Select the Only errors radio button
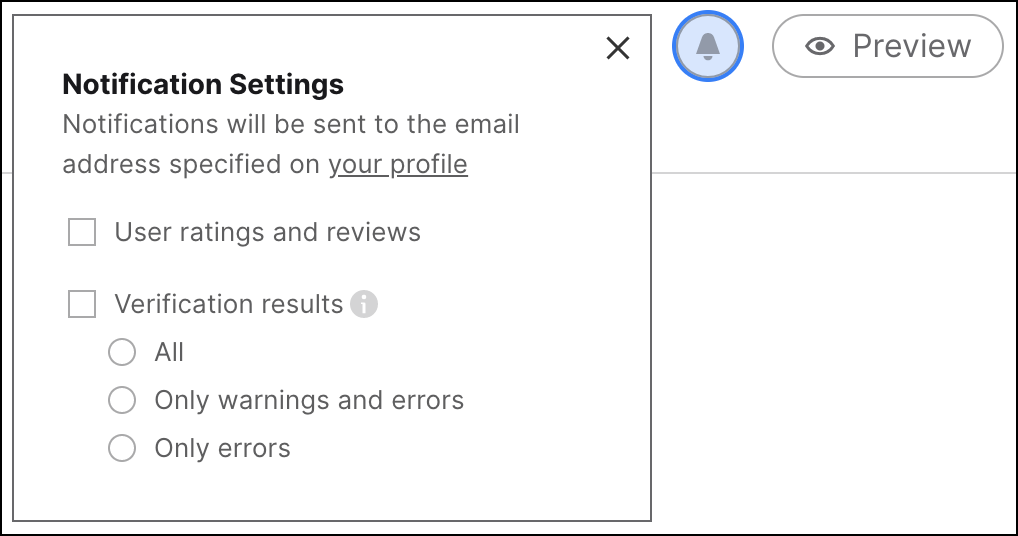This screenshot has height=536, width=1018. coord(122,448)
